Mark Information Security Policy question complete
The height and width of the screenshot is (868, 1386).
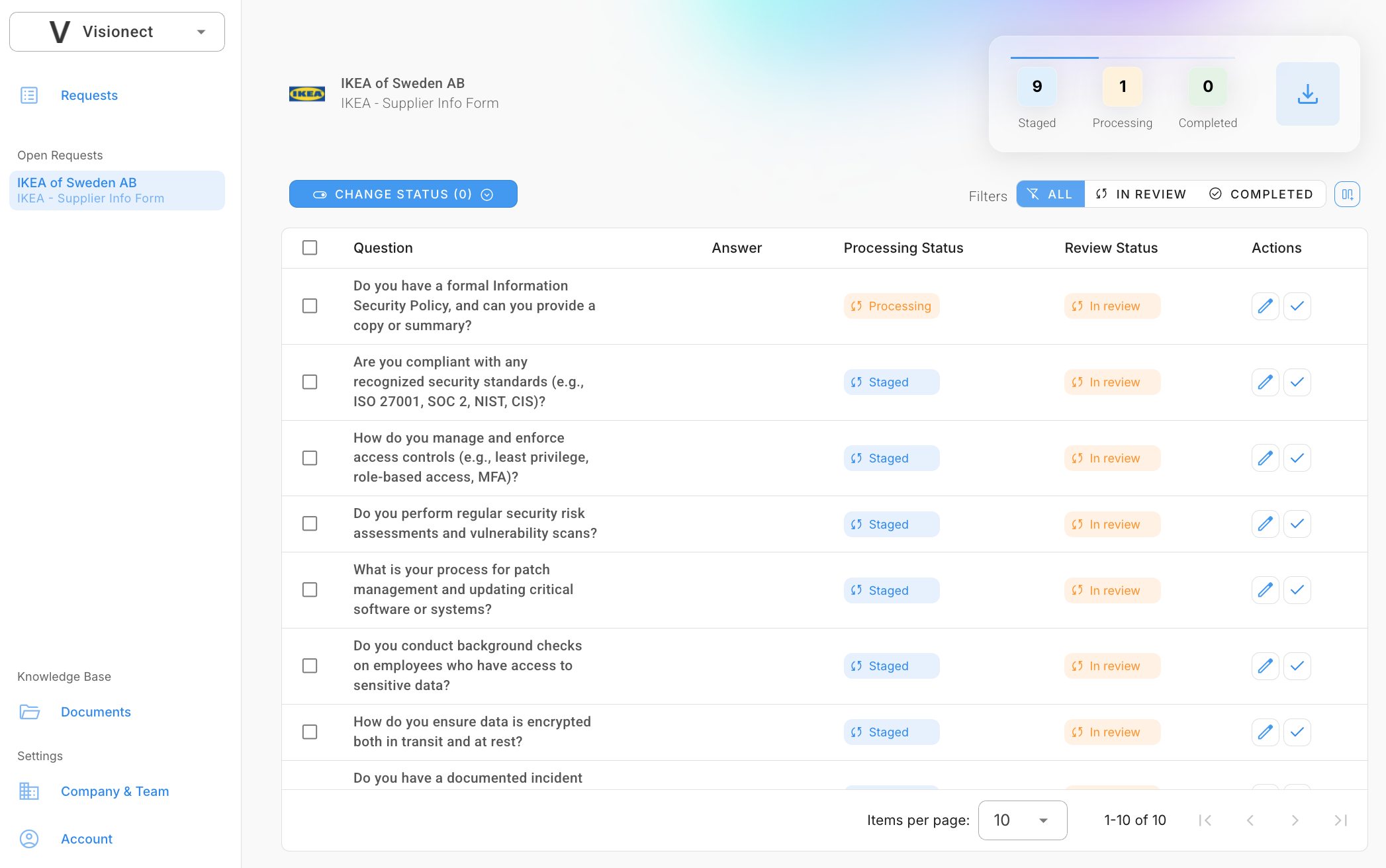(1297, 306)
